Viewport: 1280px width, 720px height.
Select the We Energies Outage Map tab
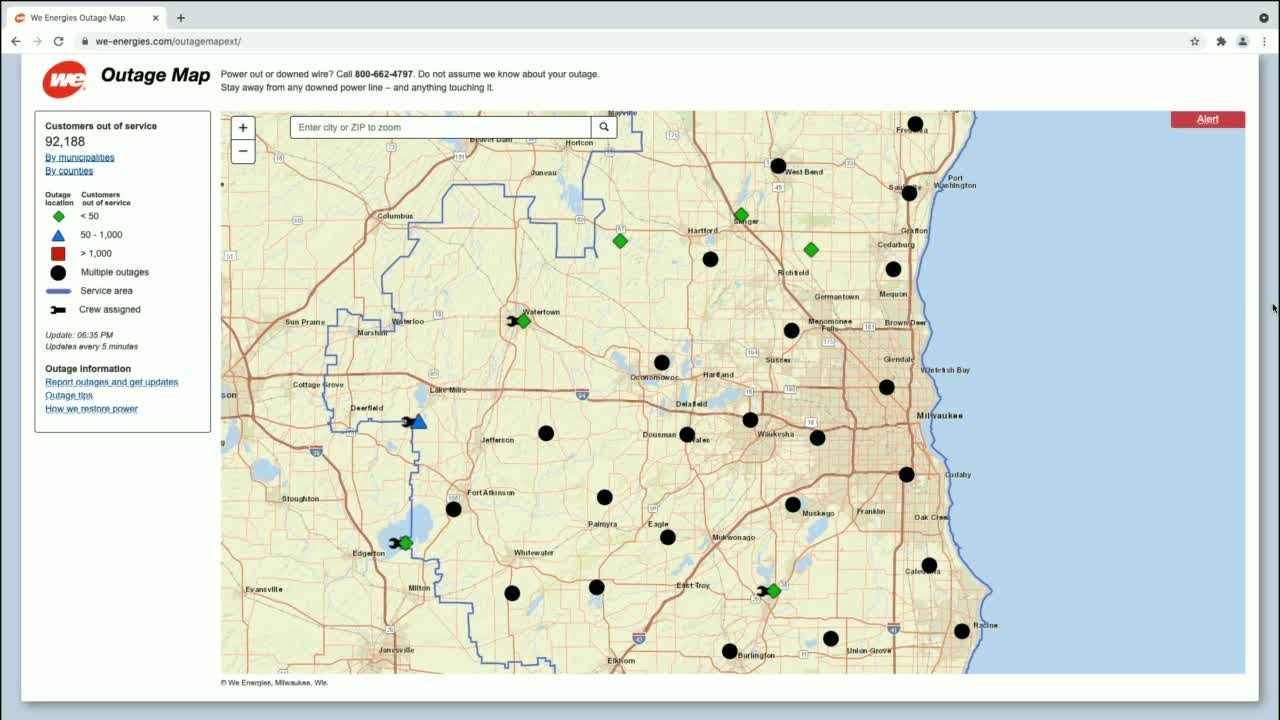coord(87,18)
